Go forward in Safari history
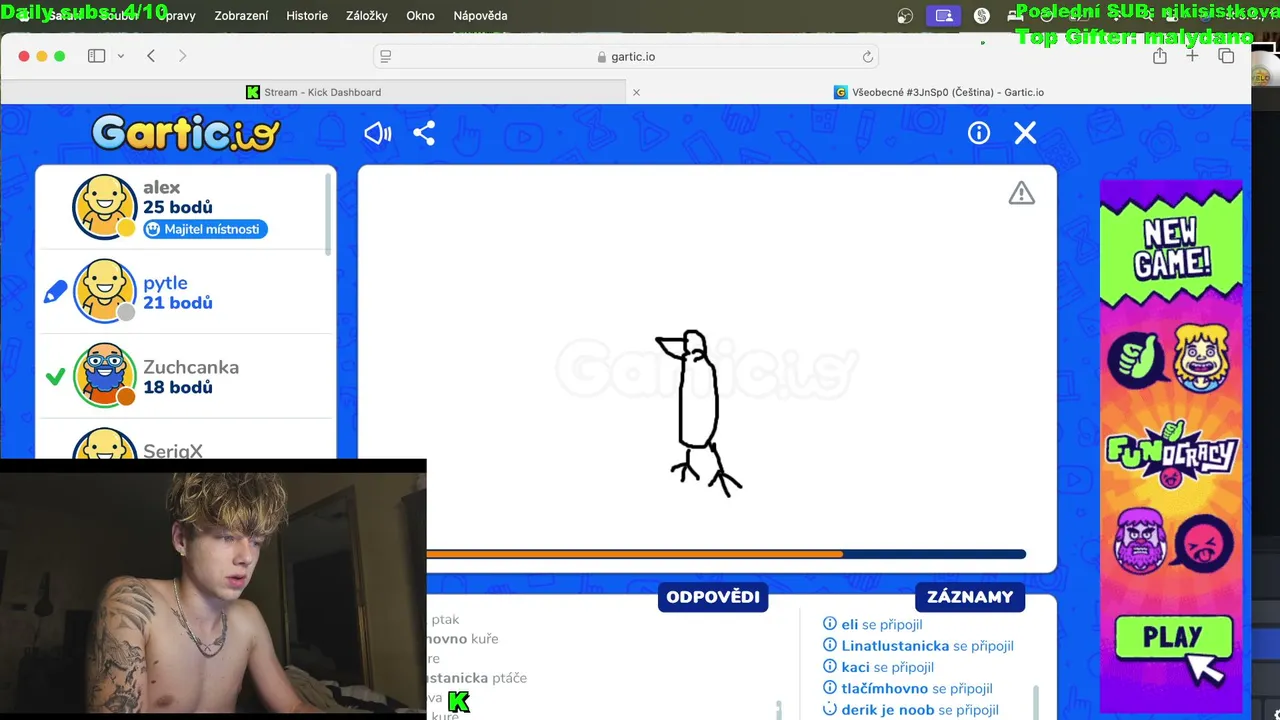Viewport: 1280px width, 720px height. 182,56
